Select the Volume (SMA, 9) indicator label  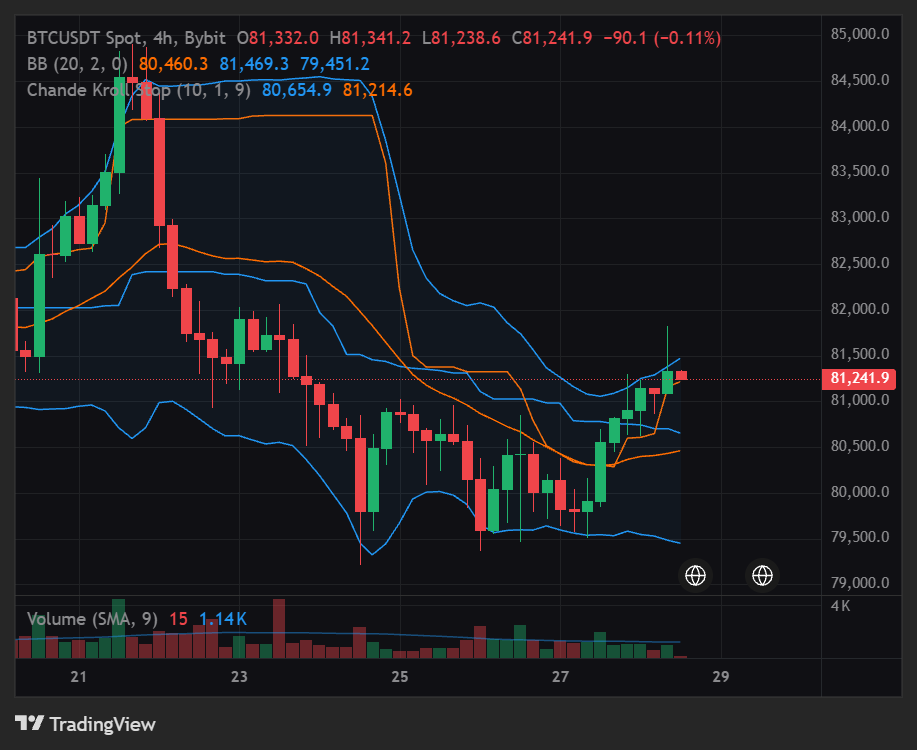pos(92,619)
